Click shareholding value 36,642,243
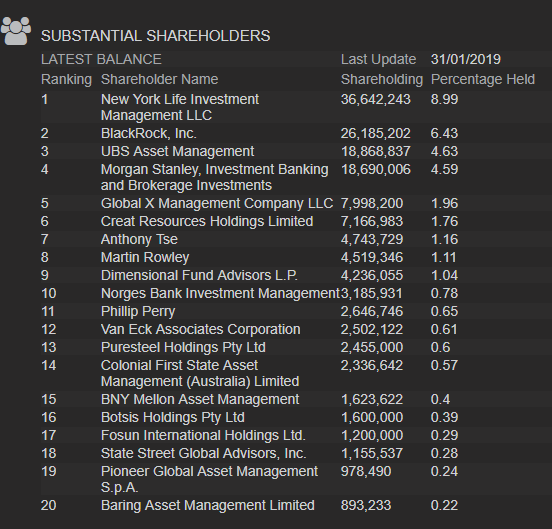 tap(376, 100)
